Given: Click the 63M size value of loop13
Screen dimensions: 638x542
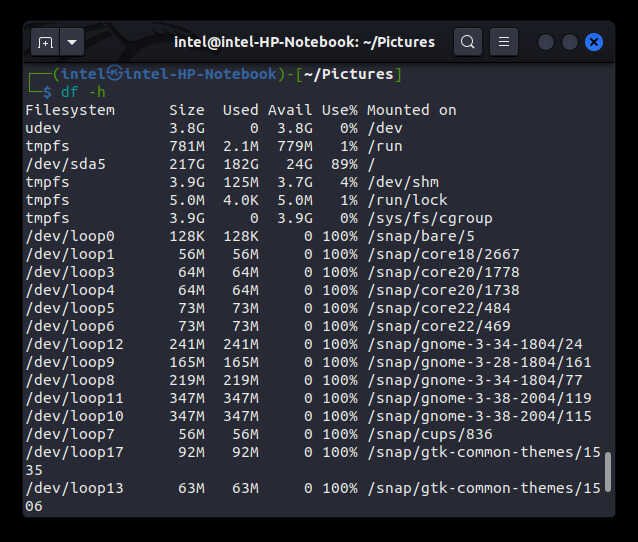Looking at the screenshot, I should click(x=191, y=488).
